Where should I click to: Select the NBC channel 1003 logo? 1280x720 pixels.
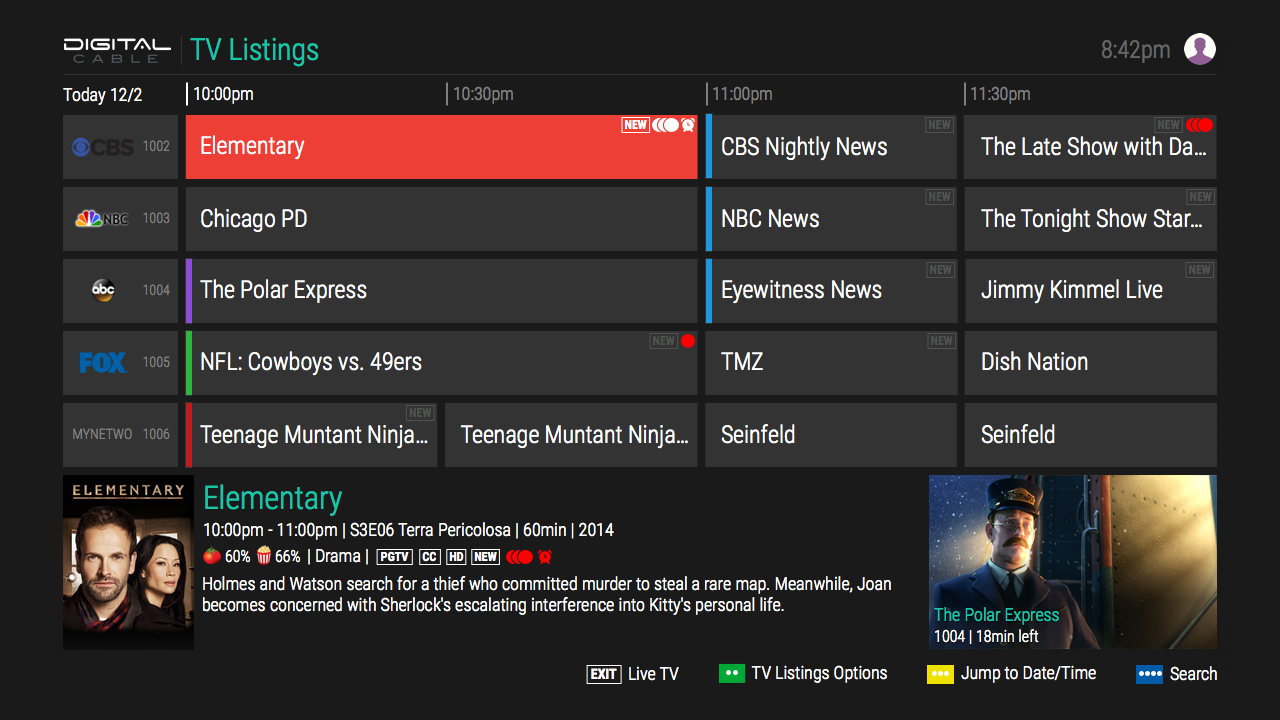pos(102,219)
